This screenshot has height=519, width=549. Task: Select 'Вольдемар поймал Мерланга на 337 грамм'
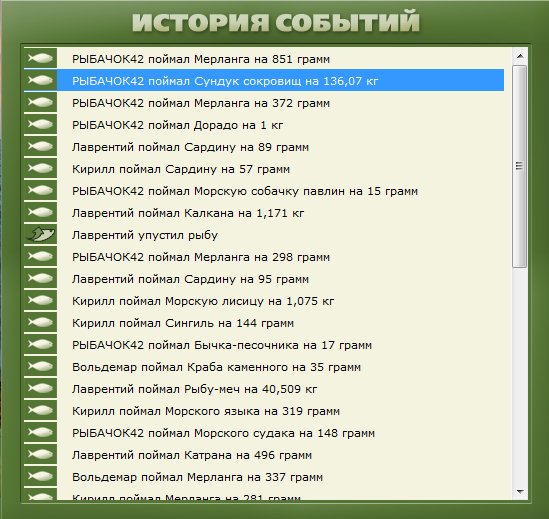point(197,478)
